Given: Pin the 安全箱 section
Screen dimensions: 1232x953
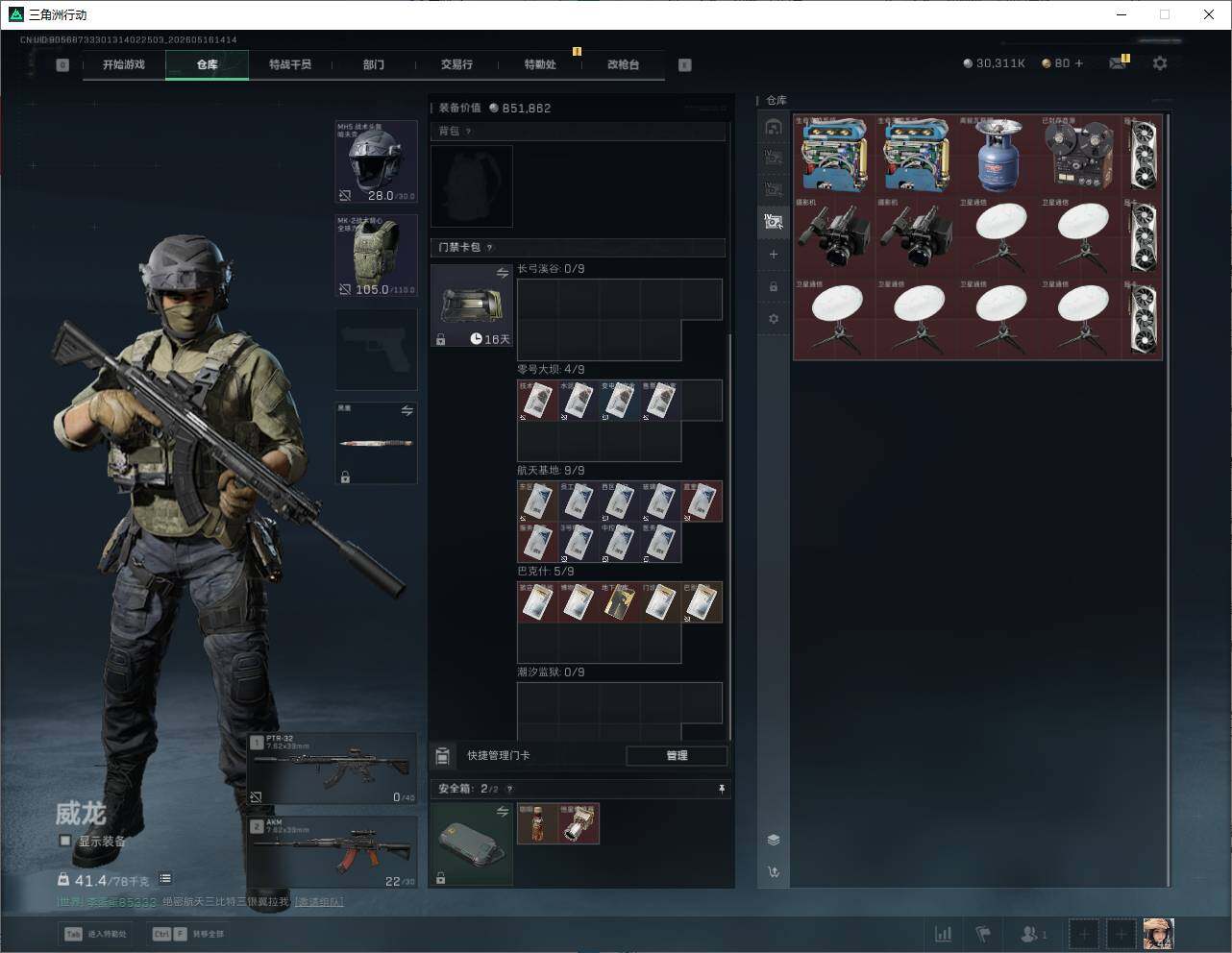Looking at the screenshot, I should click(x=722, y=789).
